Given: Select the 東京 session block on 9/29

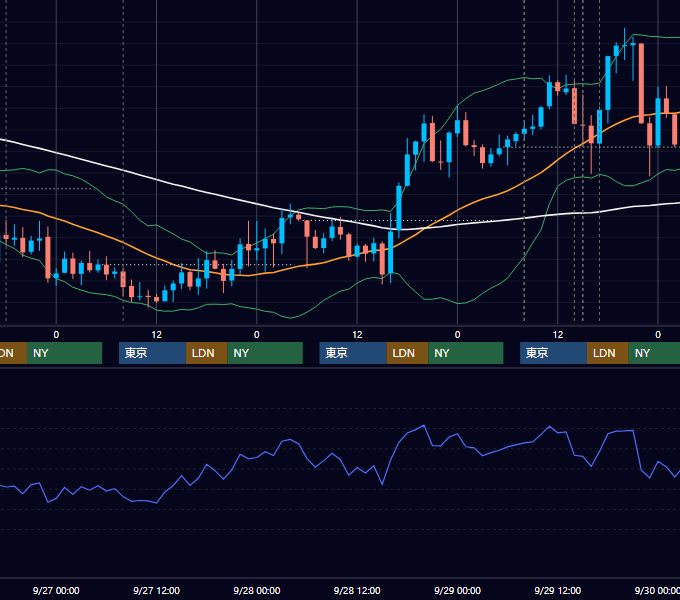Looking at the screenshot, I should pos(554,353).
